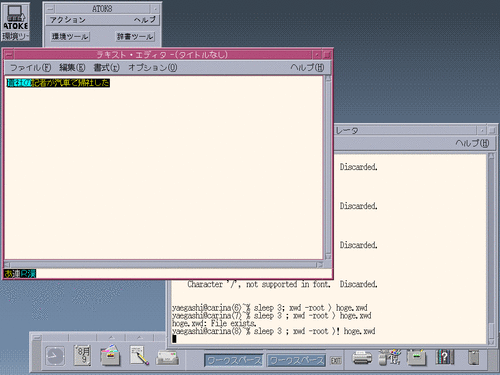
Task: Click the terminal line with prompt yaegashi@carina(7)
Action: click(x=272, y=315)
